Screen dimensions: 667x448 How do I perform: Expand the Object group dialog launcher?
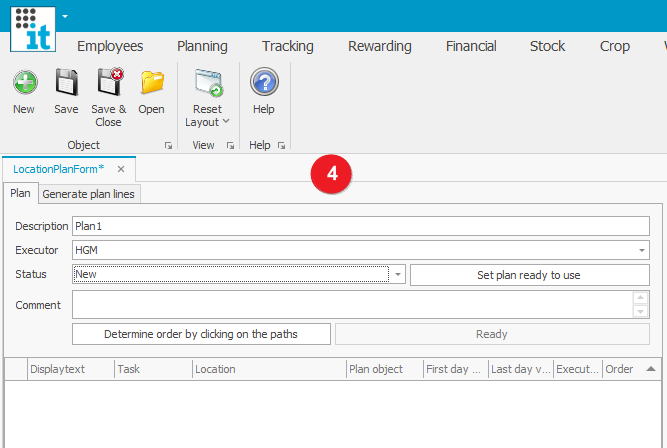tap(154, 146)
